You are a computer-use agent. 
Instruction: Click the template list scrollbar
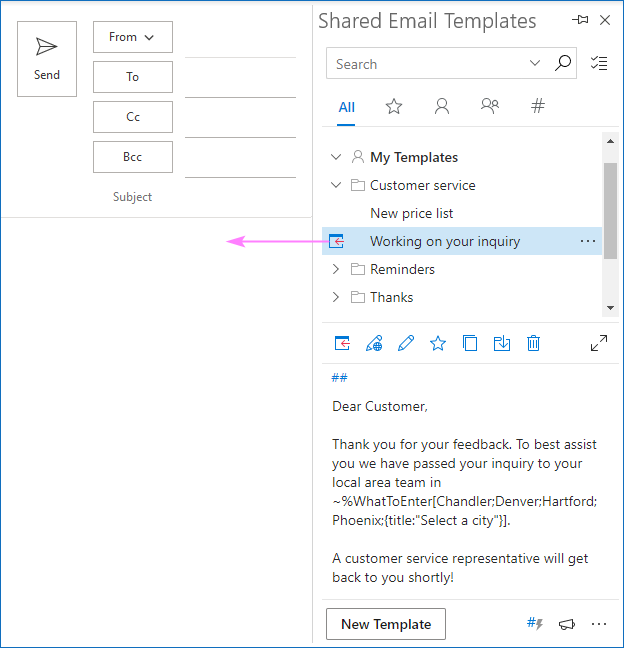[x=610, y=210]
